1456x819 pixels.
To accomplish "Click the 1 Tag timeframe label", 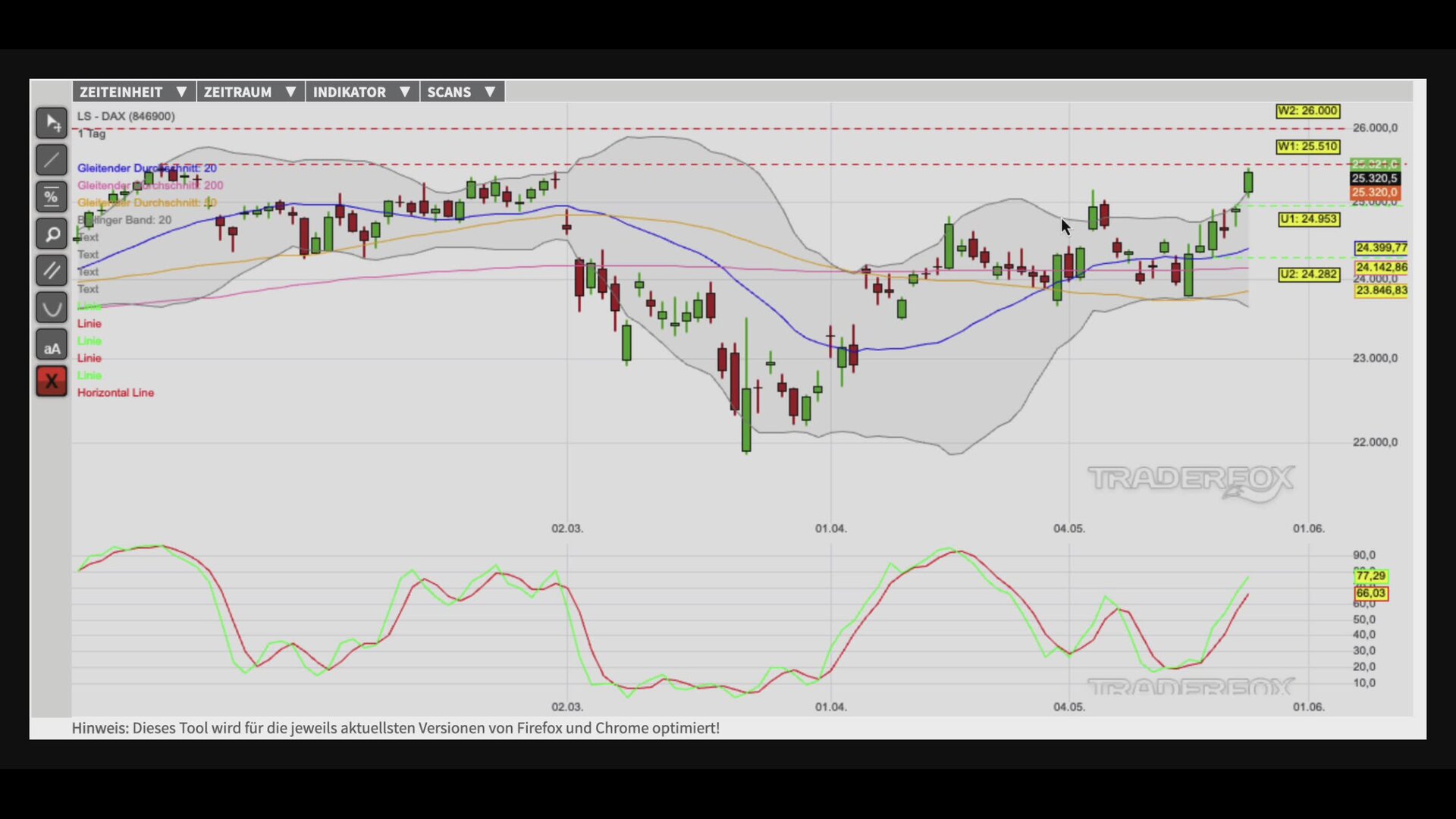I will 92,133.
